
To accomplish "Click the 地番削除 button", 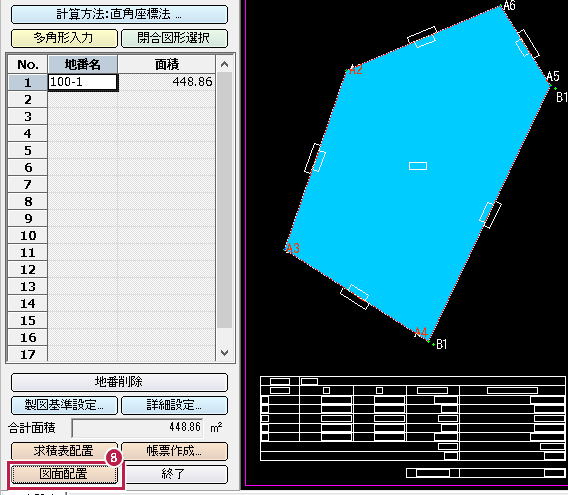I will tap(119, 382).
